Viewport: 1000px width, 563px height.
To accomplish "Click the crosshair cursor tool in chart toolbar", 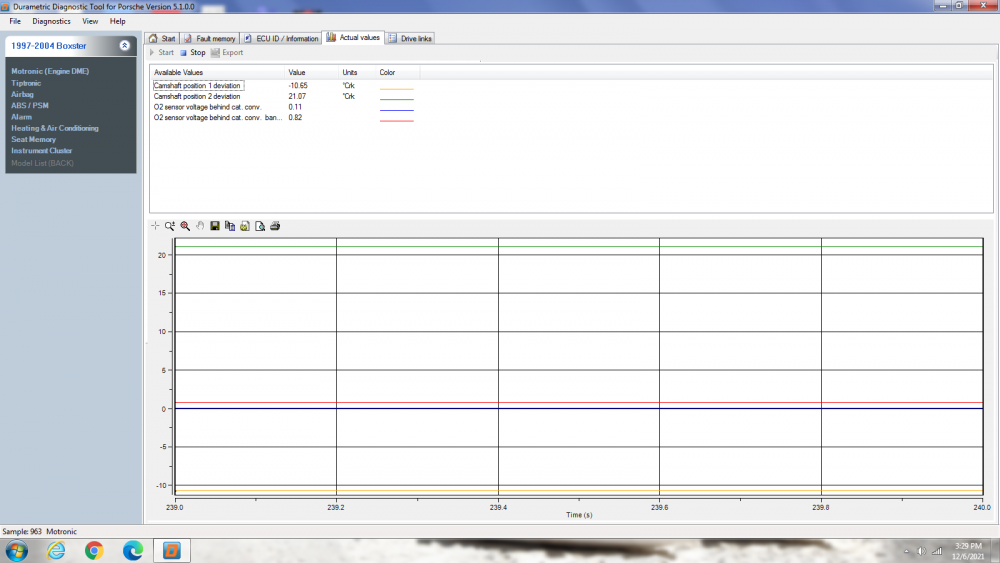I will tap(155, 226).
